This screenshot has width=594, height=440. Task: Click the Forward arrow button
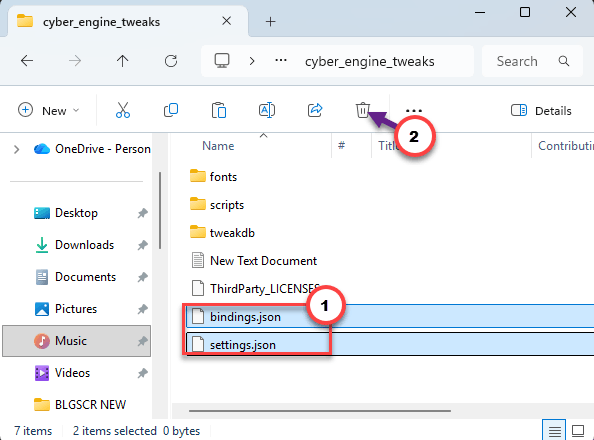(x=75, y=61)
